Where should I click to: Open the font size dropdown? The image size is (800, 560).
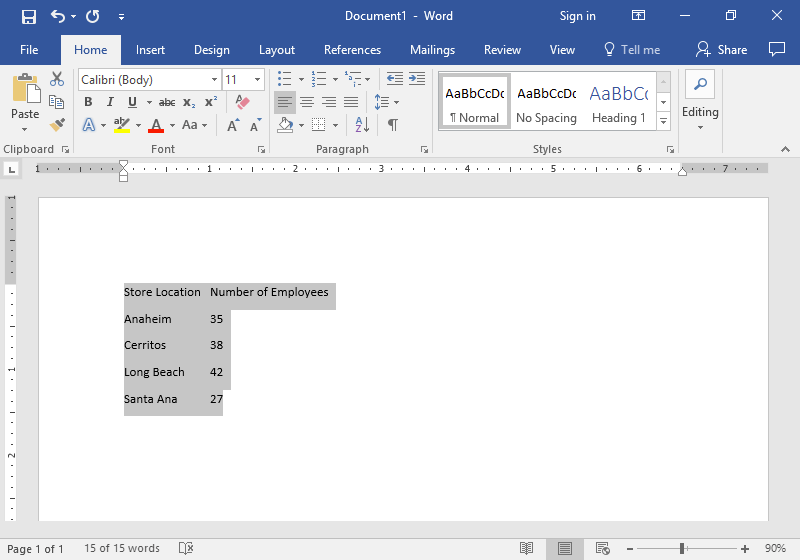[x=258, y=80]
